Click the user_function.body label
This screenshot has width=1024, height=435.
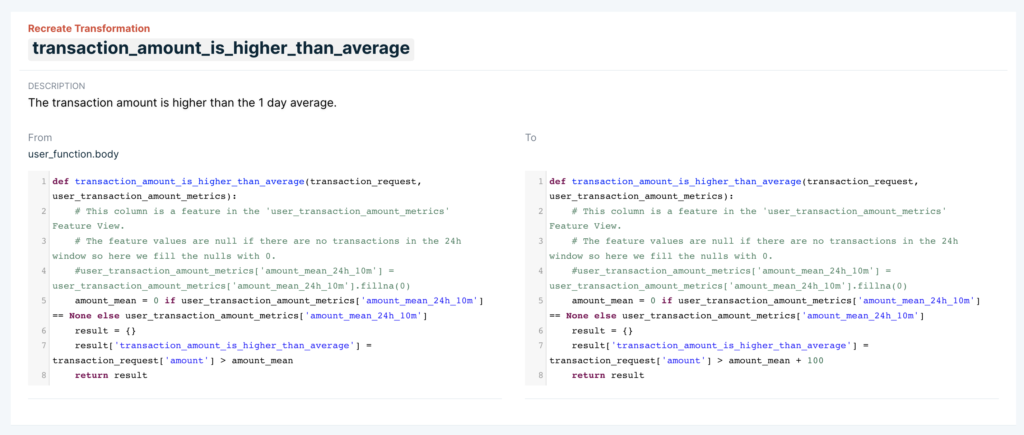pos(73,154)
